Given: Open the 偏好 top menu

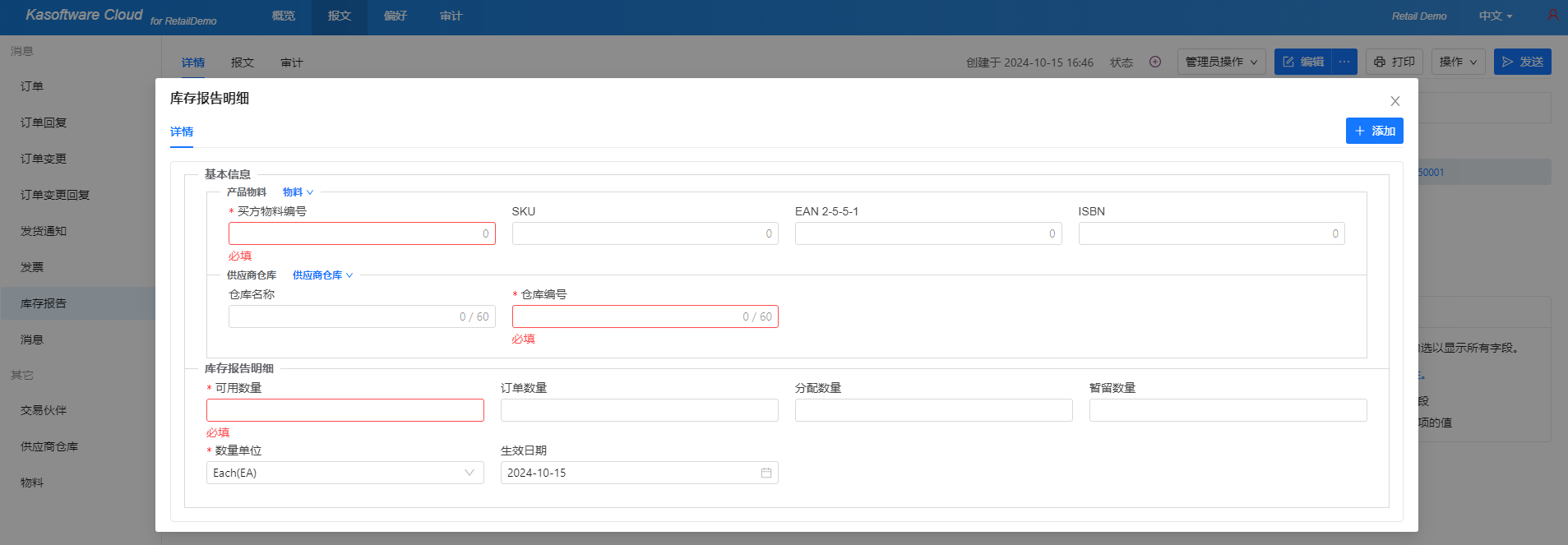Looking at the screenshot, I should pyautogui.click(x=395, y=16).
